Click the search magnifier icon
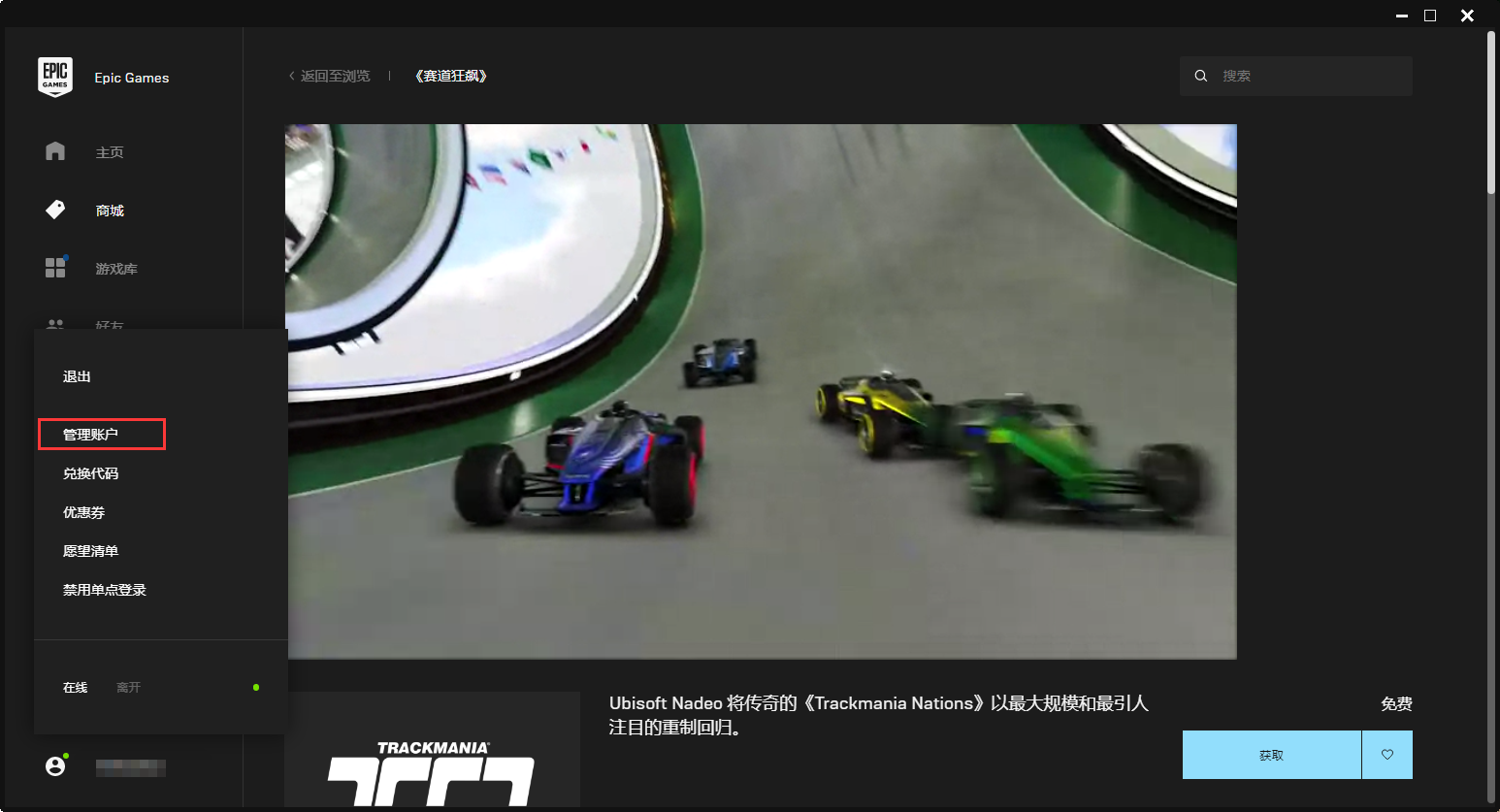 coord(1200,76)
